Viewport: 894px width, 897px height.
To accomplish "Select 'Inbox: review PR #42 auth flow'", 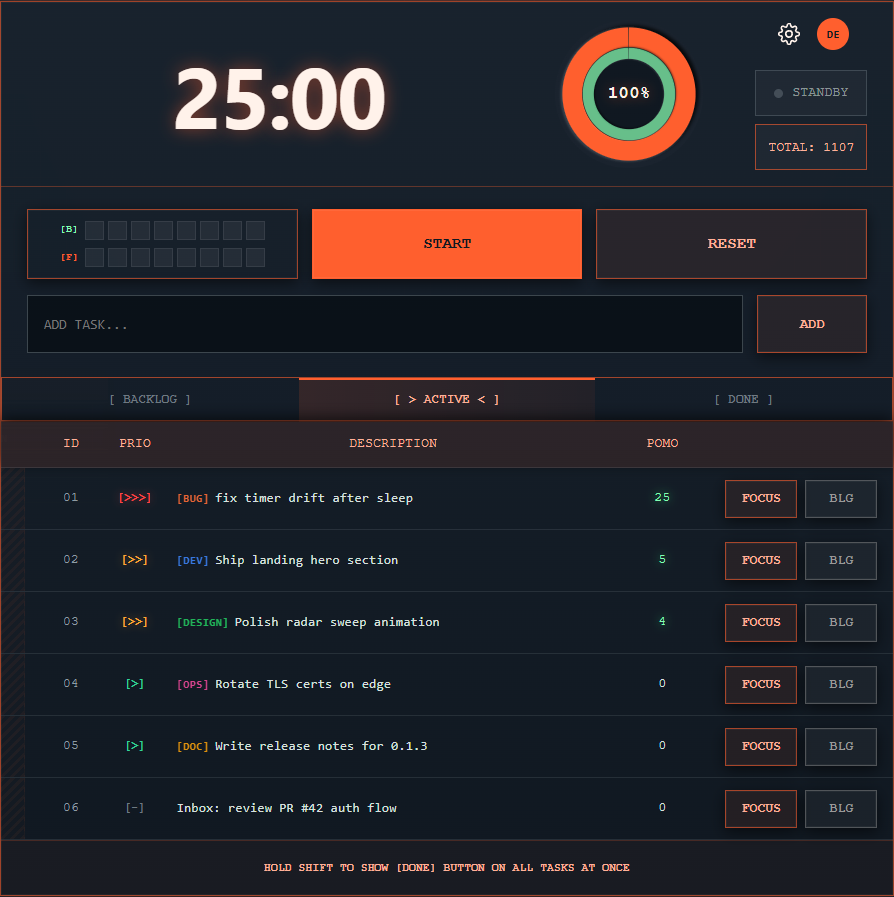I will tap(287, 808).
